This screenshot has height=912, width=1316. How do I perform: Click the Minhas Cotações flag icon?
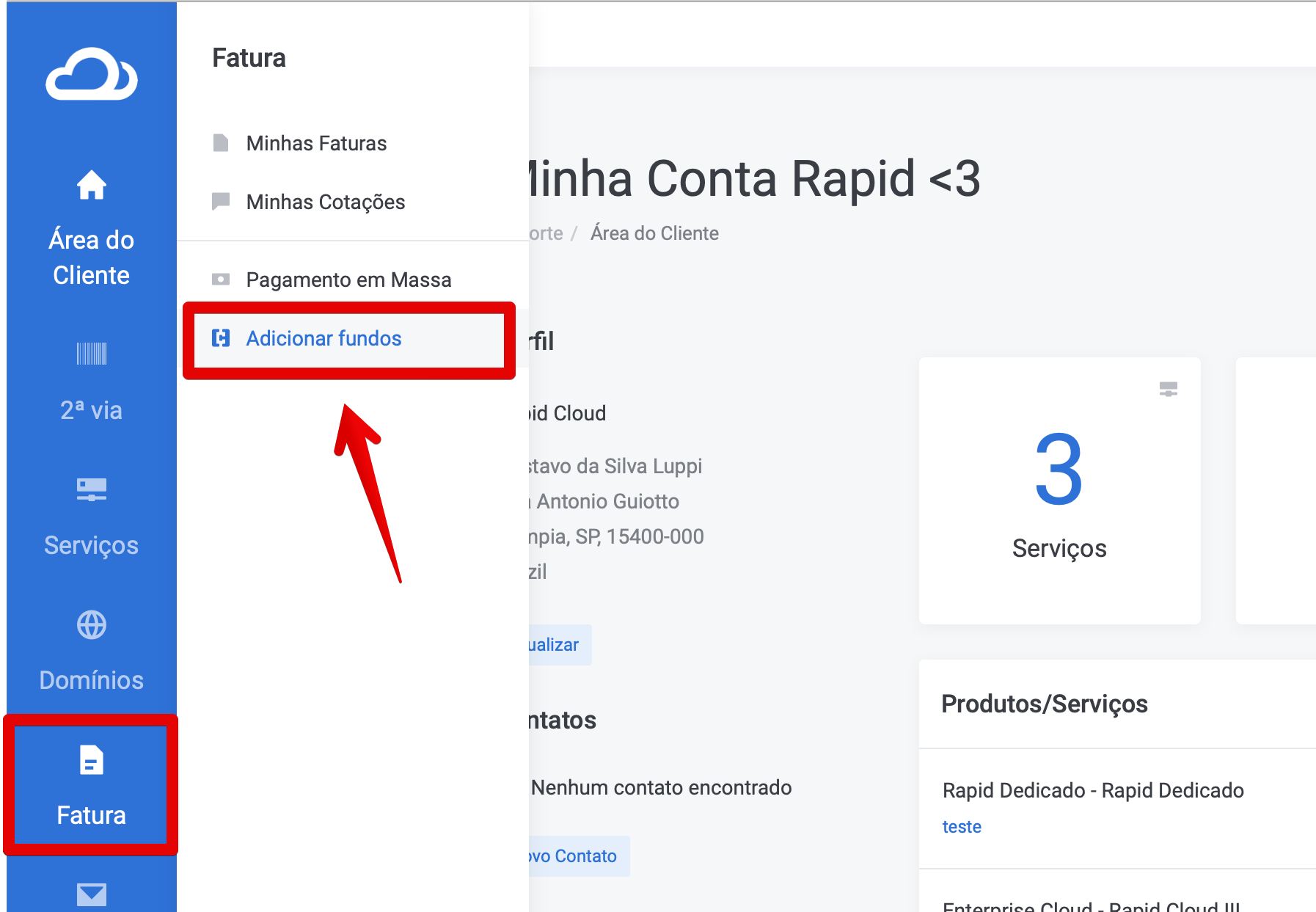(x=221, y=201)
